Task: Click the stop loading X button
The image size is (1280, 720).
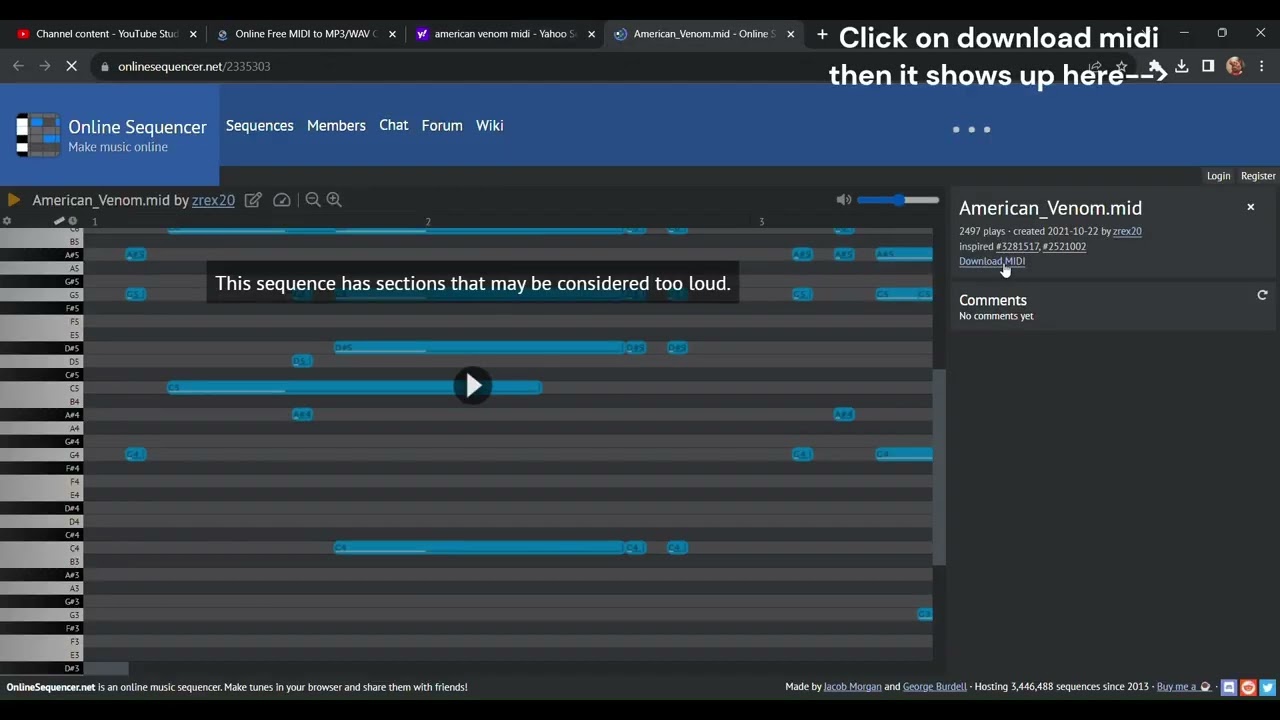Action: (x=72, y=66)
